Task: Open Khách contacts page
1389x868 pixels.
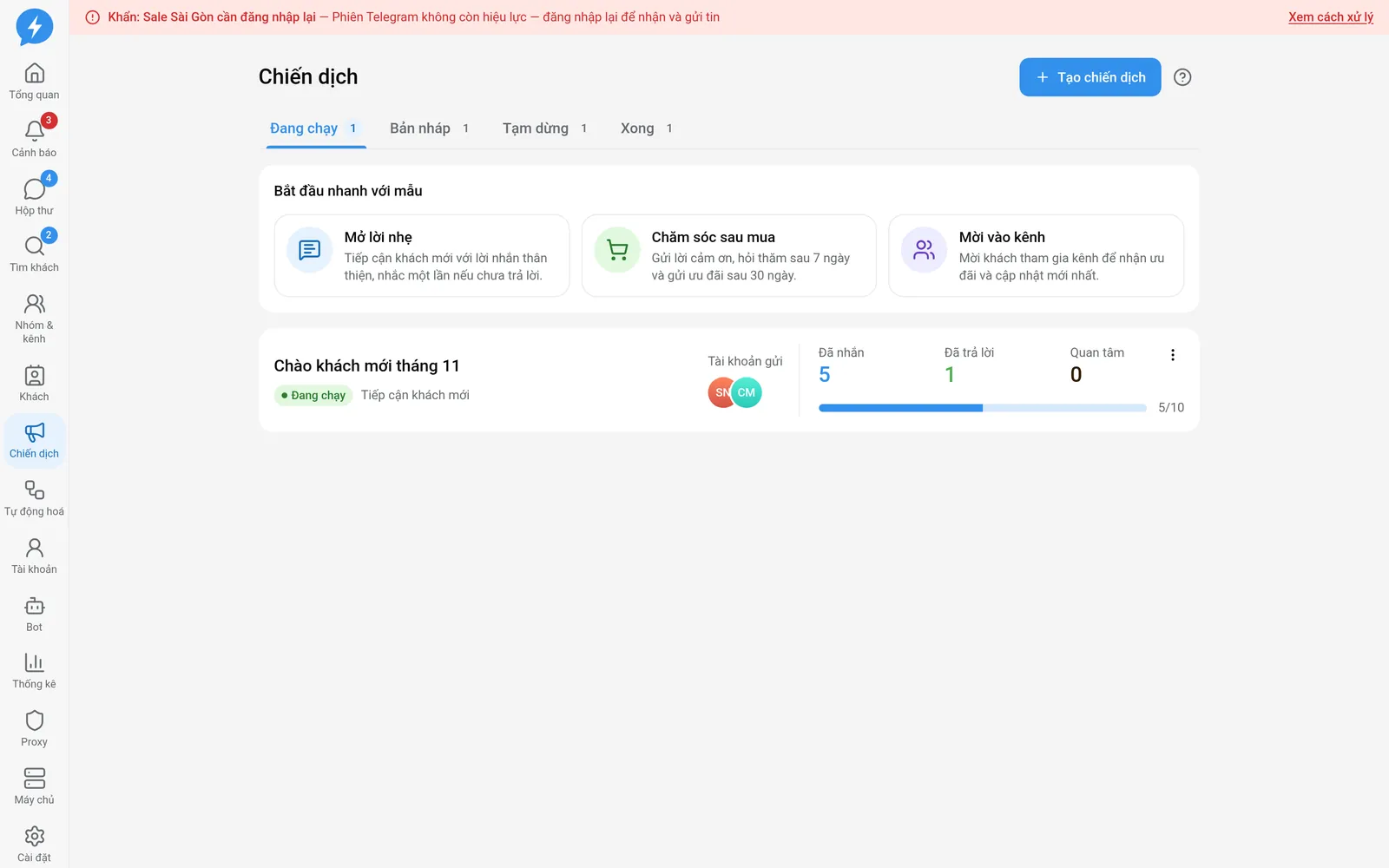Action: (34, 384)
